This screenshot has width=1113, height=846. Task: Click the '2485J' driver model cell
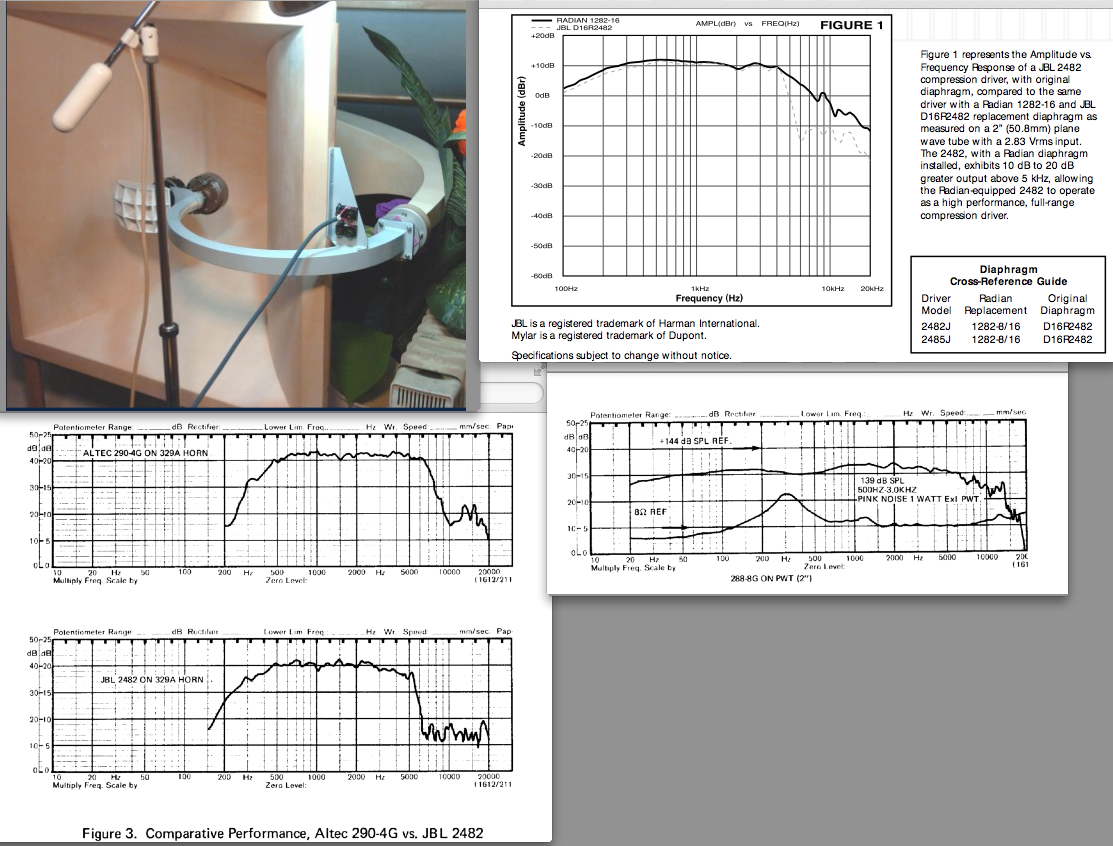click(936, 339)
